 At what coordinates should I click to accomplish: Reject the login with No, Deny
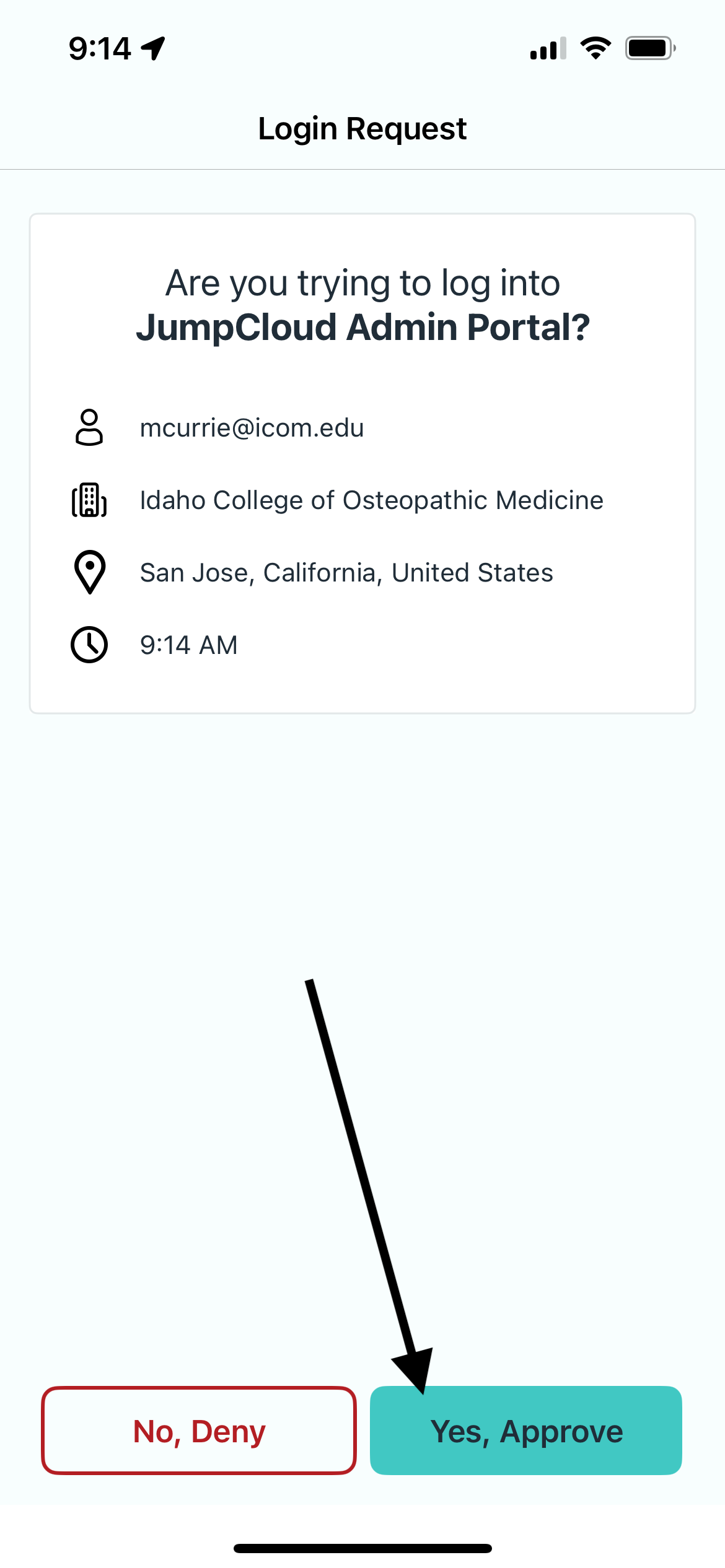coord(199,1431)
